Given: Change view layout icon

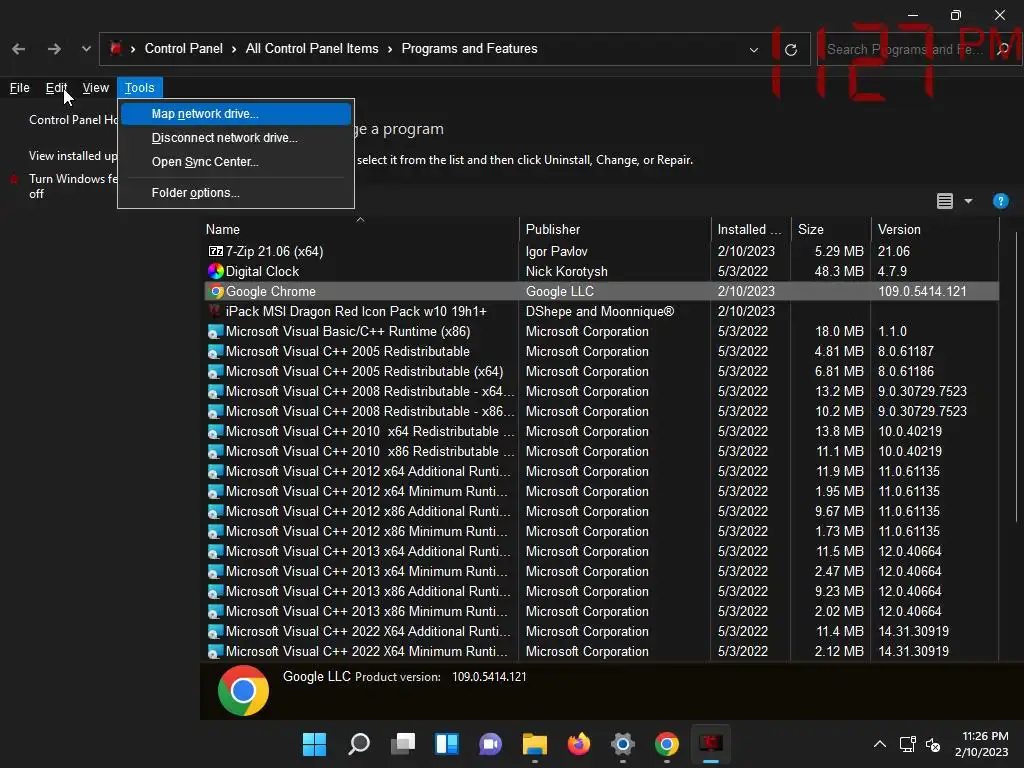Looking at the screenshot, I should [x=944, y=201].
